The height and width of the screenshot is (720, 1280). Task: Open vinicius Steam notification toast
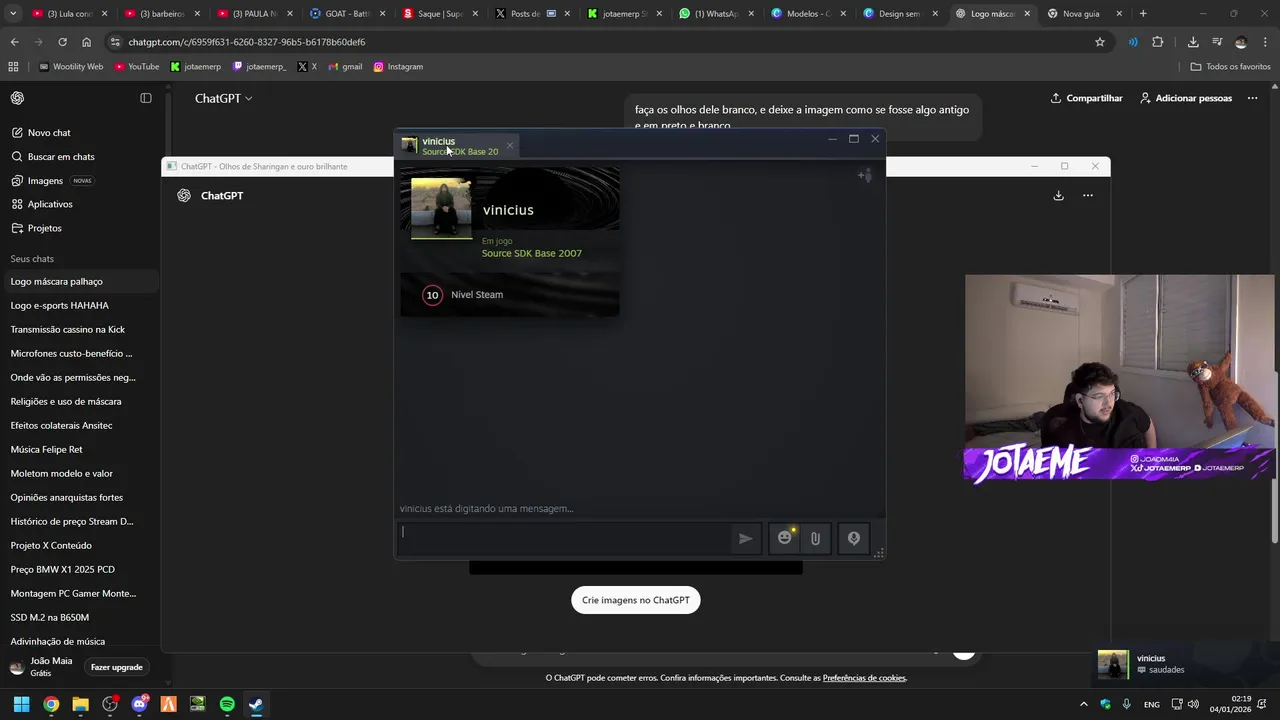point(1187,664)
